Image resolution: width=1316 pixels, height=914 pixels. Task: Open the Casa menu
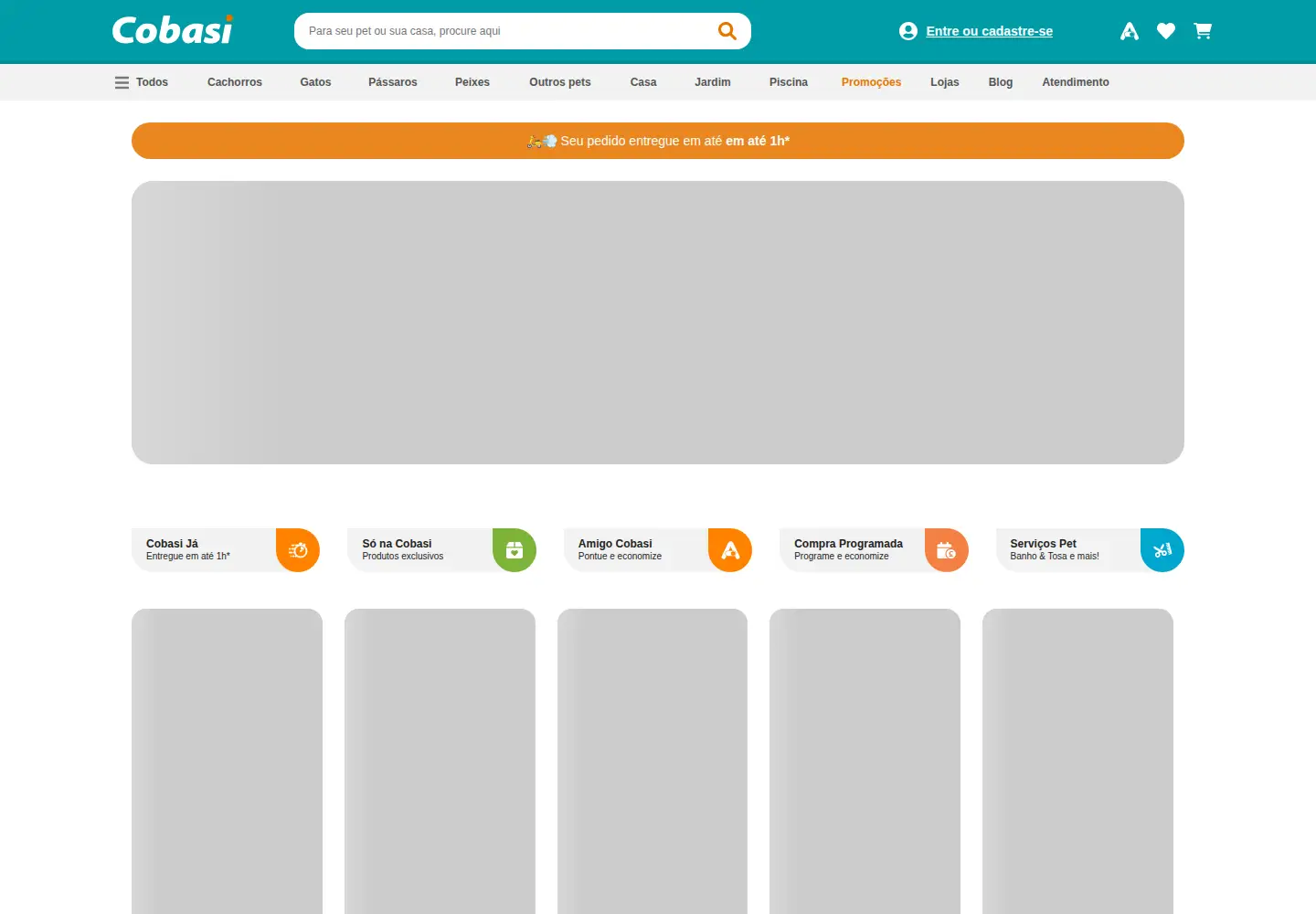click(643, 82)
